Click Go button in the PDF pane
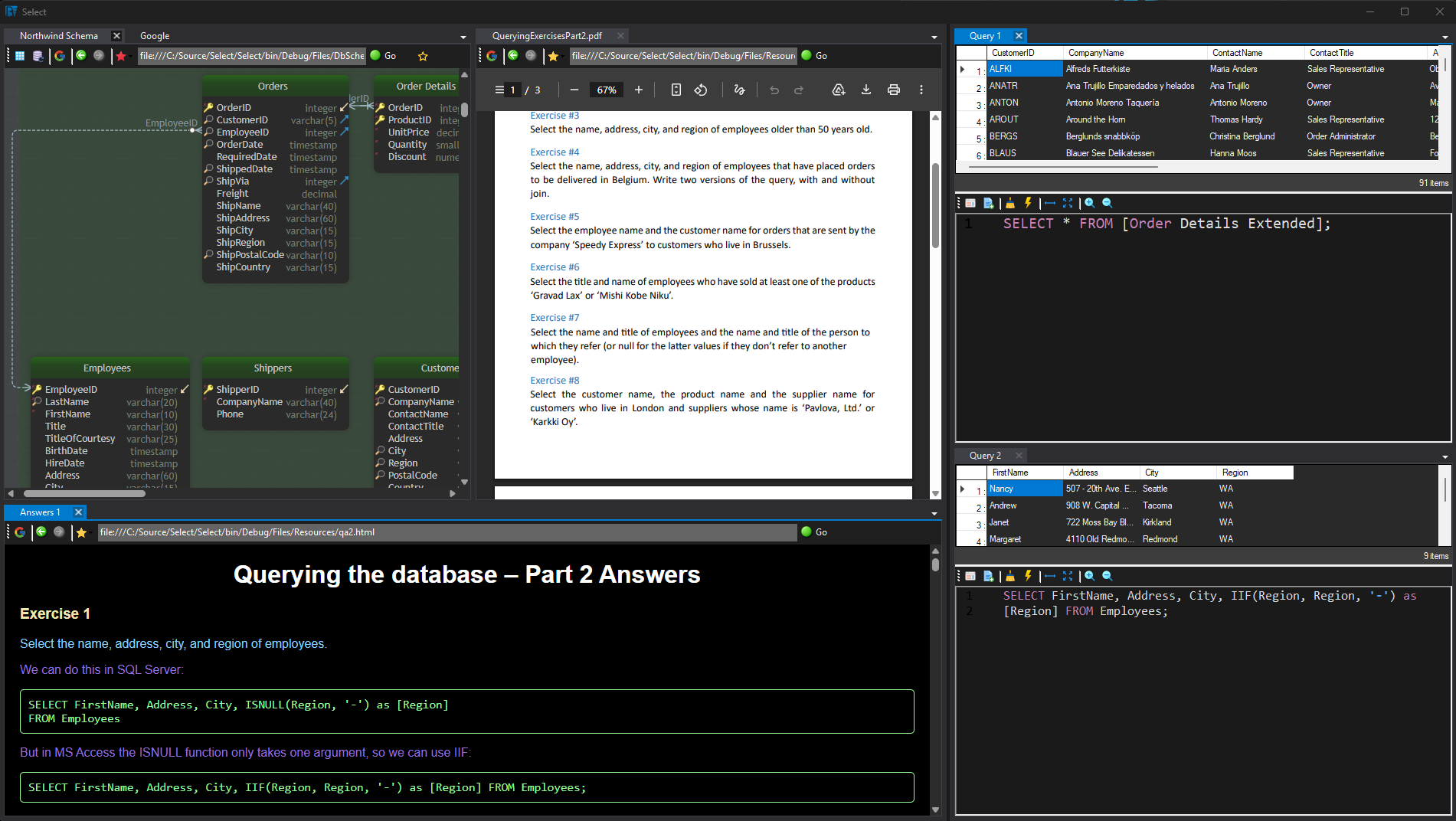 [814, 56]
